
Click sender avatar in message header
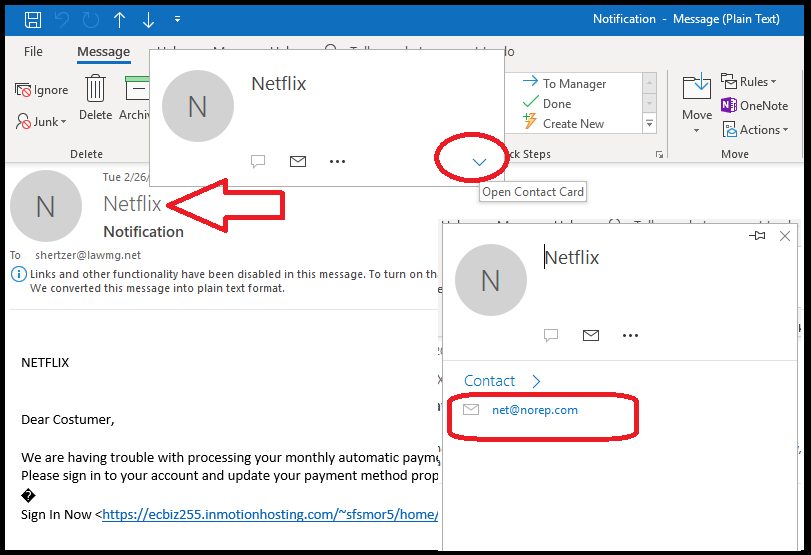pos(46,206)
